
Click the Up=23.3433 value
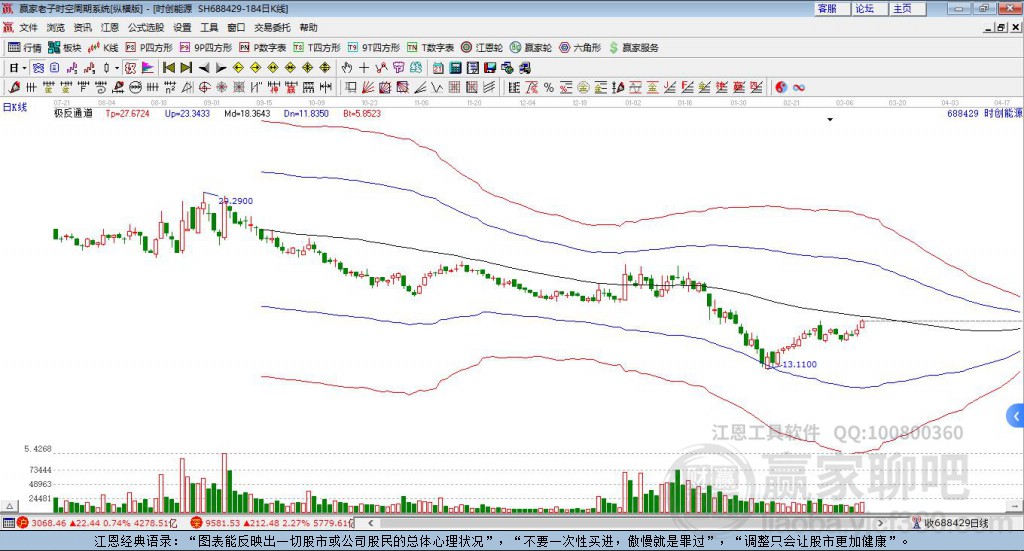click(187, 113)
